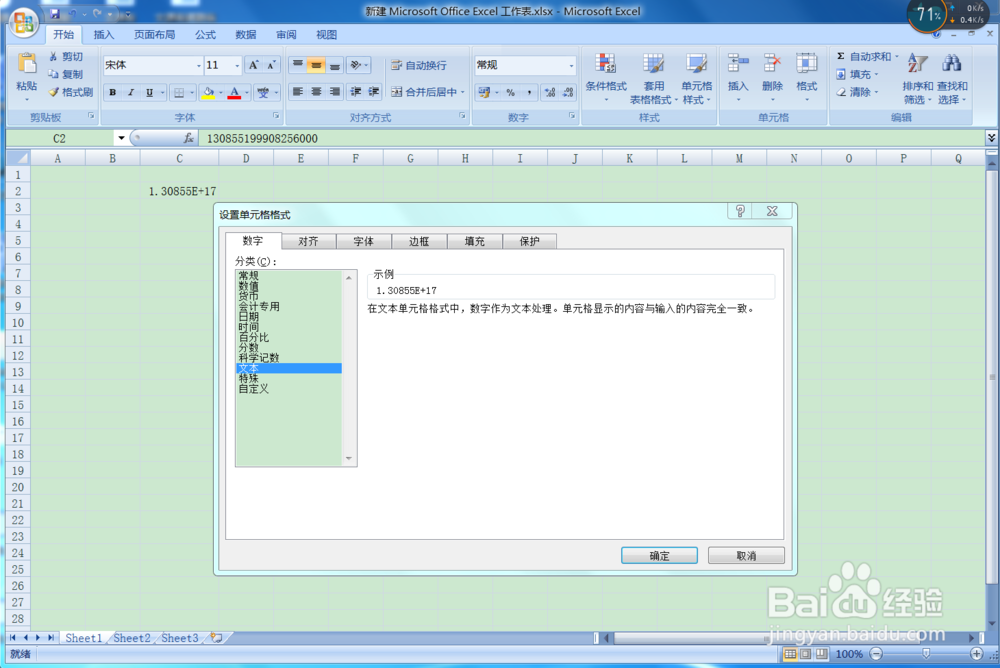Confirm with the 确定 button
Viewport: 1000px width, 668px height.
click(659, 556)
